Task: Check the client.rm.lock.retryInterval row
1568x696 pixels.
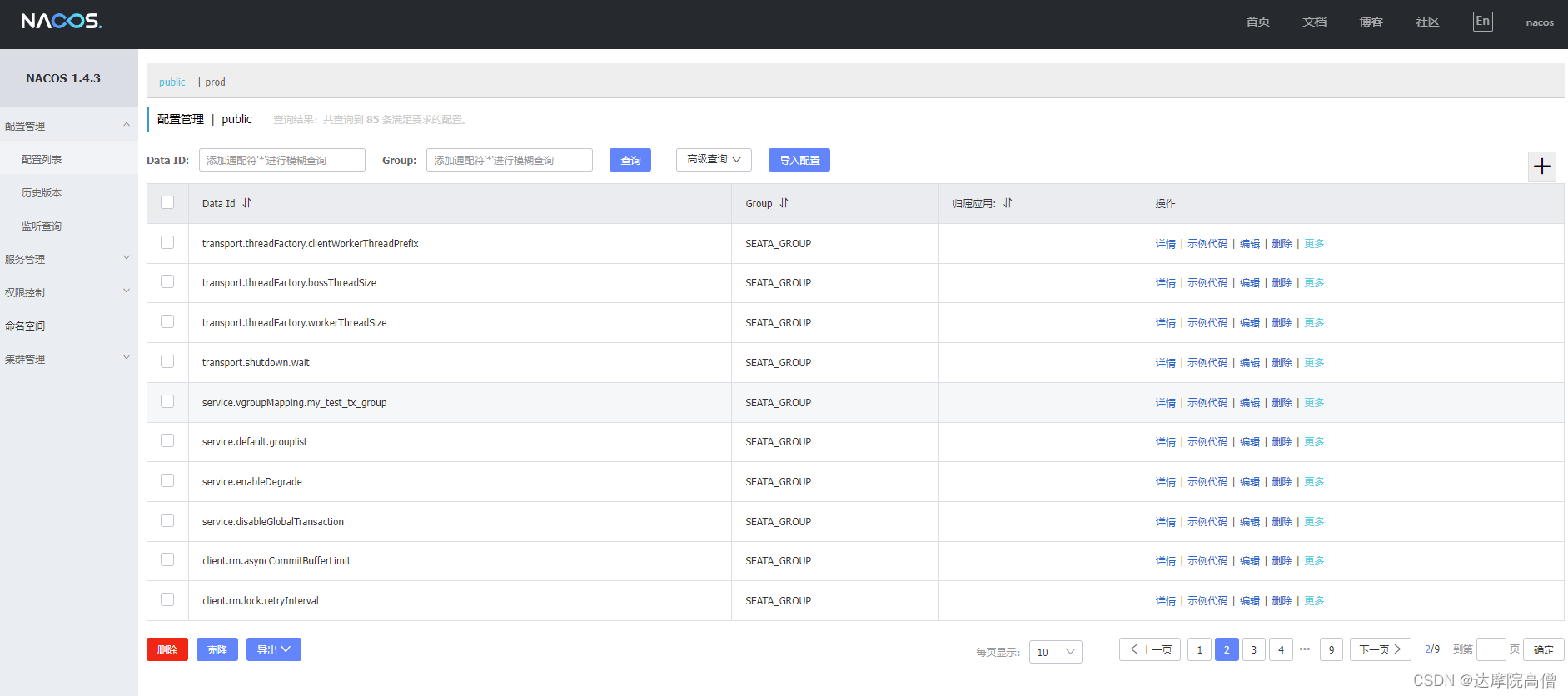Action: pyautogui.click(x=167, y=599)
